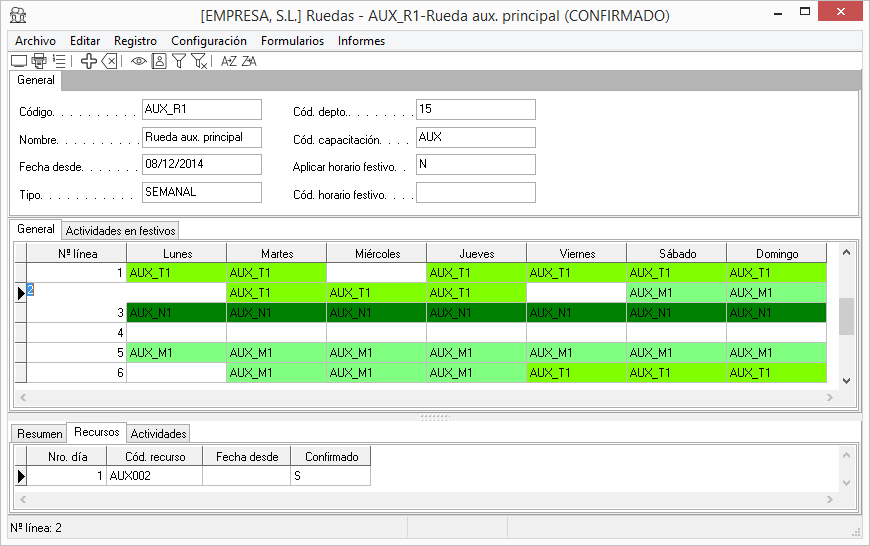Click the delete record icon
Image resolution: width=870 pixels, height=546 pixels.
tap(109, 61)
